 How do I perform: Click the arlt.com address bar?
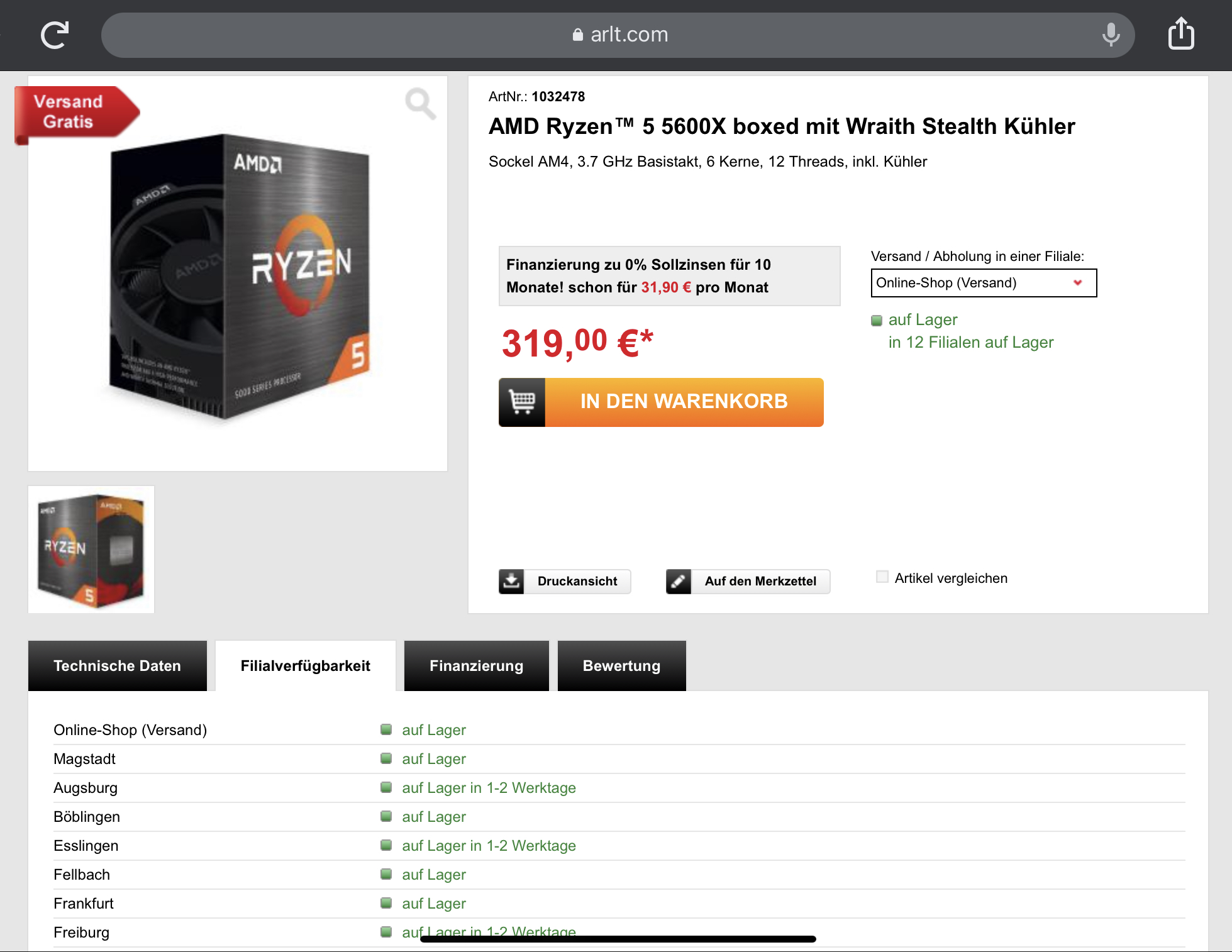tap(618, 35)
